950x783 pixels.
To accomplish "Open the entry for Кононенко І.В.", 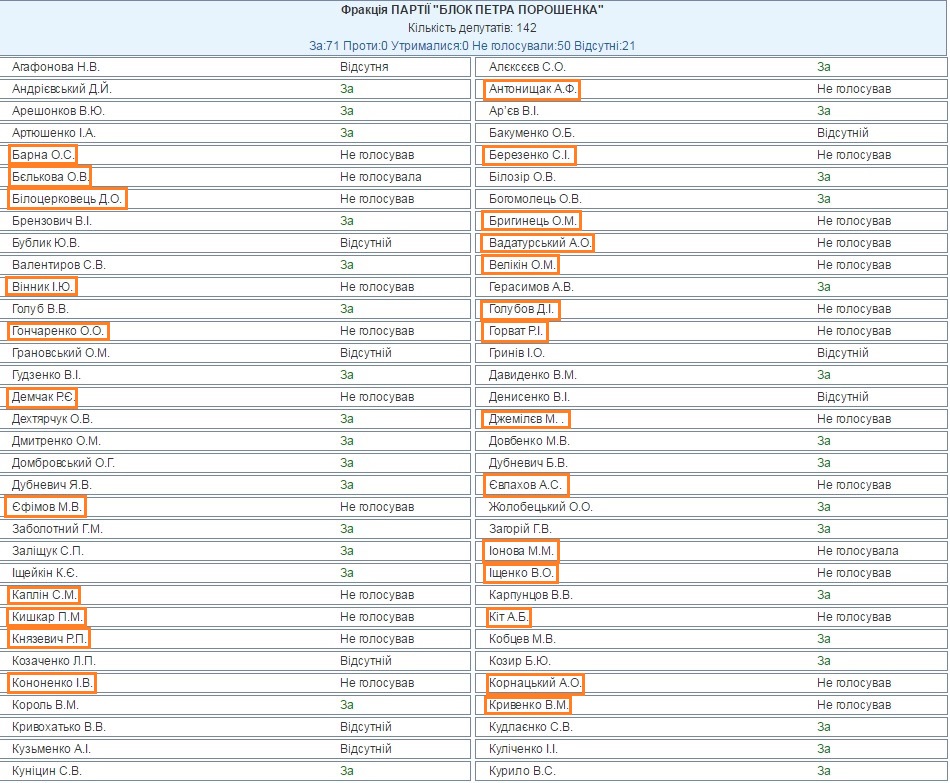I will [x=53, y=683].
